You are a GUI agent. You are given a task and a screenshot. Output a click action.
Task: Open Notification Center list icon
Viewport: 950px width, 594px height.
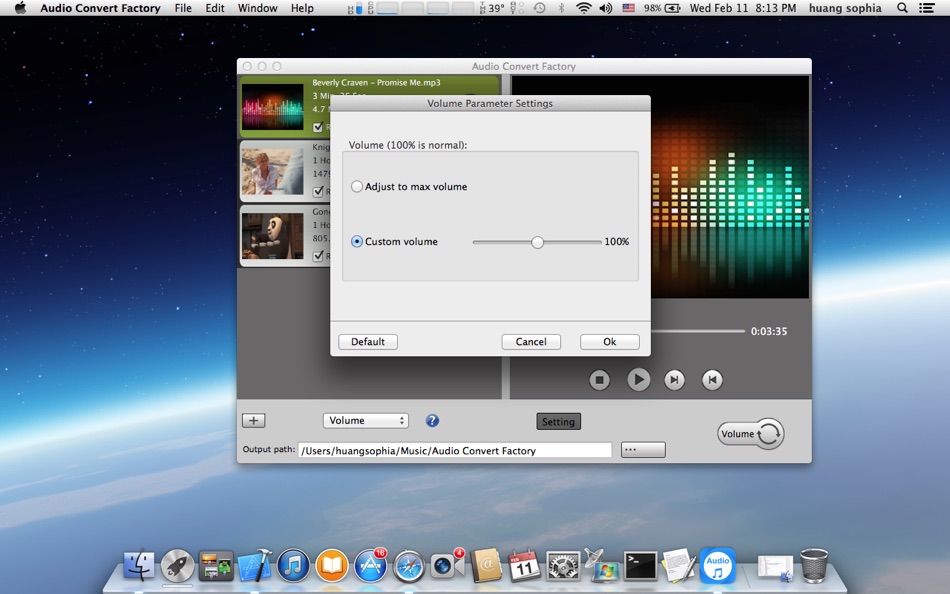(926, 8)
